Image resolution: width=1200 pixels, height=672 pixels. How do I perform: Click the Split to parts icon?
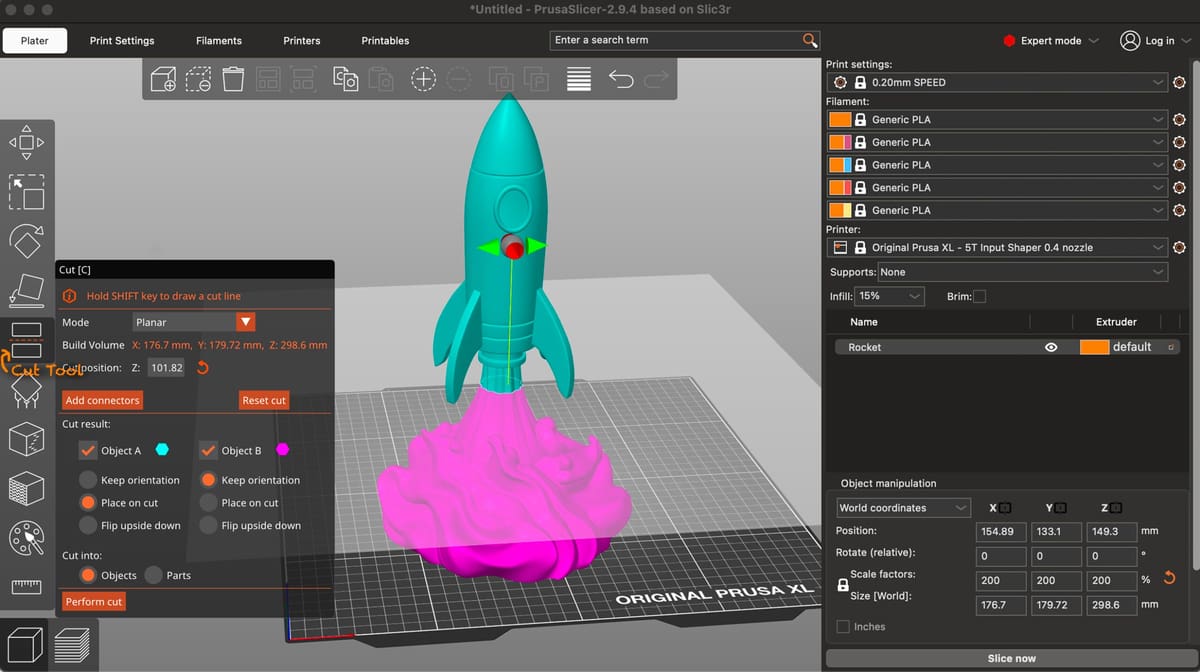[x=536, y=79]
